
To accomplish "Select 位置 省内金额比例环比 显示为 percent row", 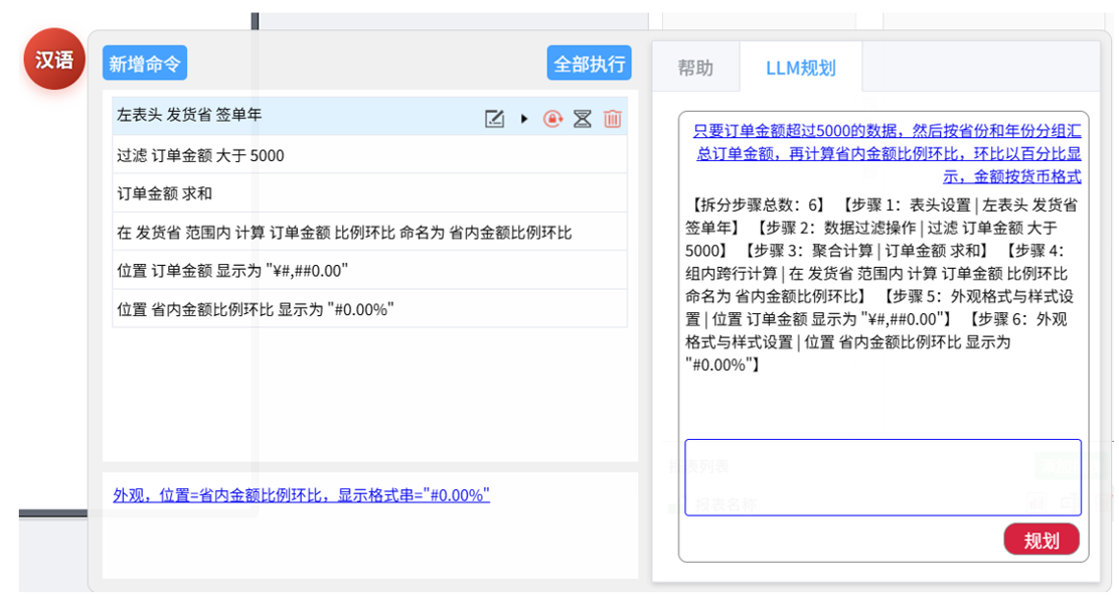I will [x=370, y=309].
